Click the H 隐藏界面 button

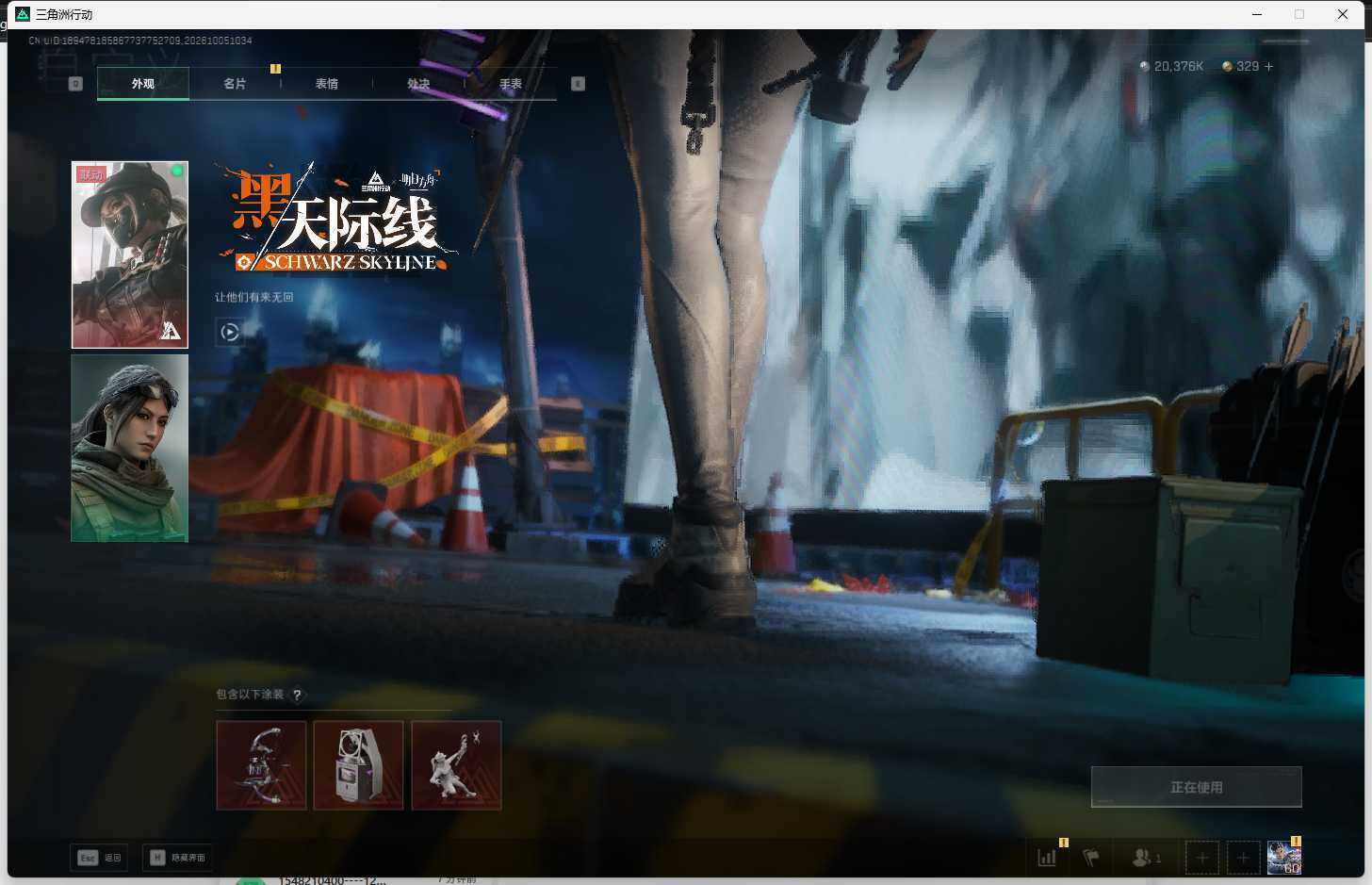176,858
